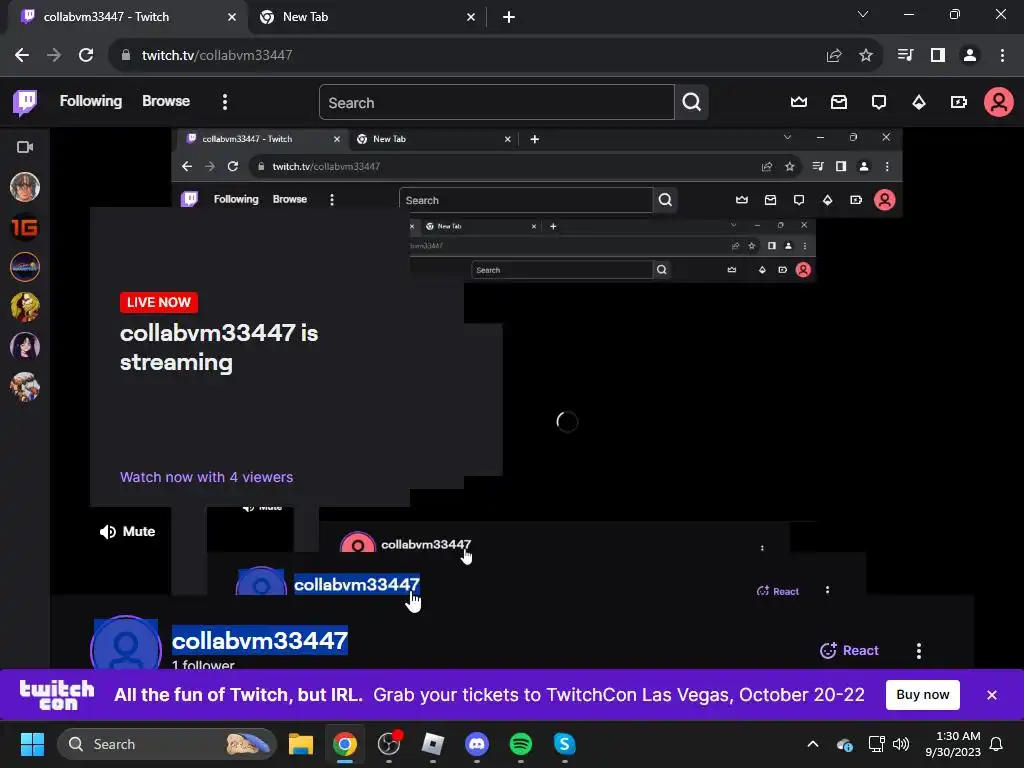Click the Twitch logo home icon
Screen dimensions: 1024x768
click(25, 102)
